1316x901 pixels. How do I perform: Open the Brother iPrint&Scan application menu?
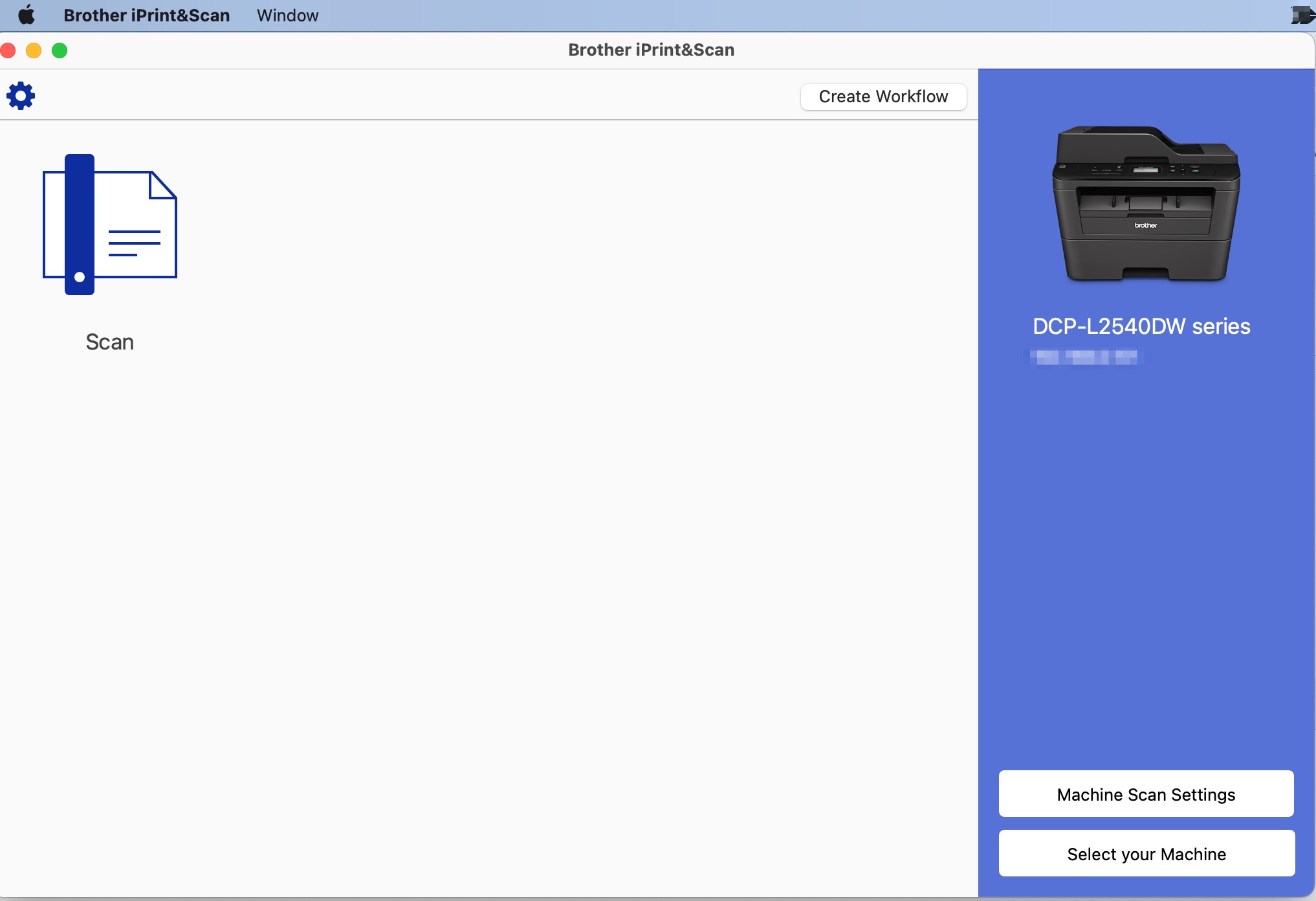pos(147,15)
